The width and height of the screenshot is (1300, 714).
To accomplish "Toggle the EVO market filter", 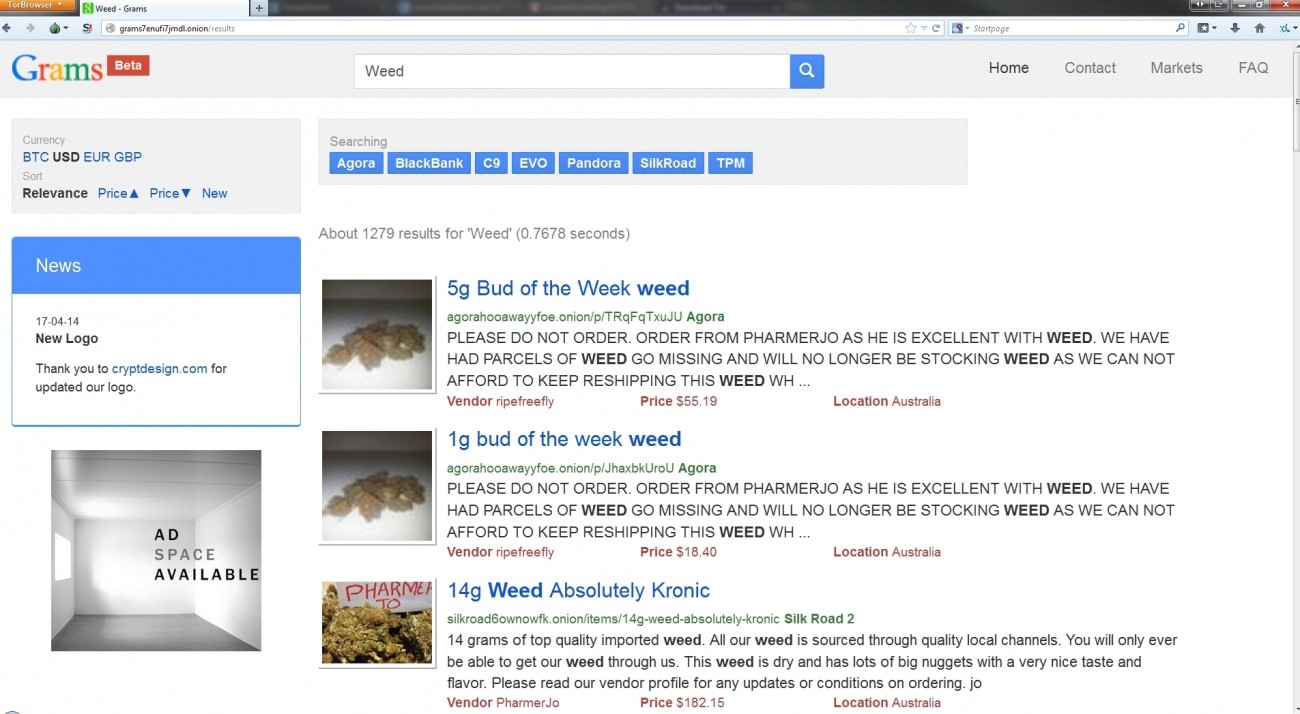I will pos(533,163).
